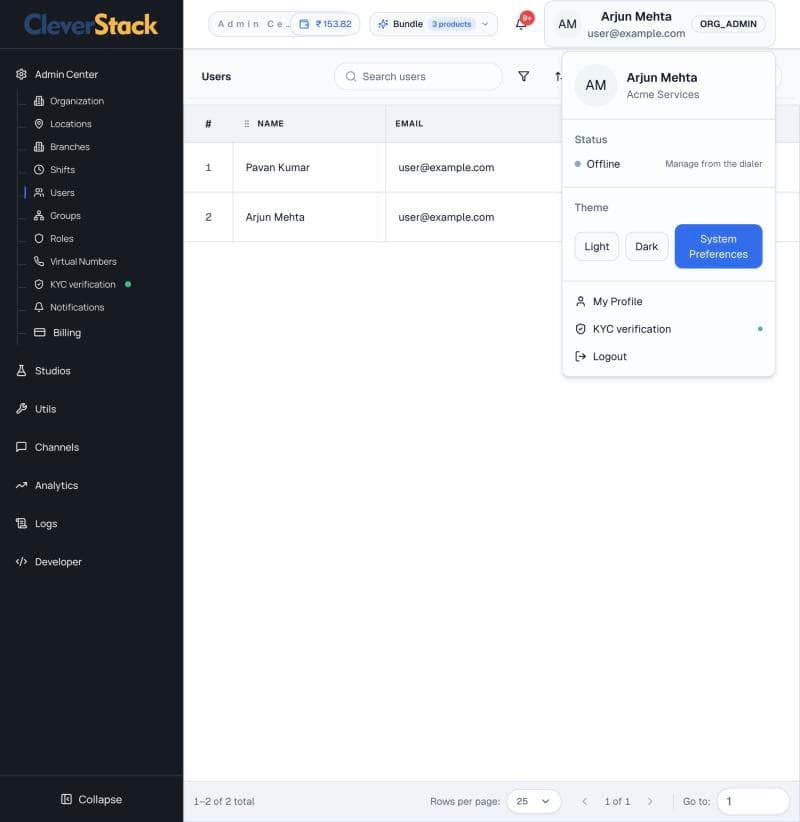Select the Dark theme option
This screenshot has height=822, width=800.
646,246
